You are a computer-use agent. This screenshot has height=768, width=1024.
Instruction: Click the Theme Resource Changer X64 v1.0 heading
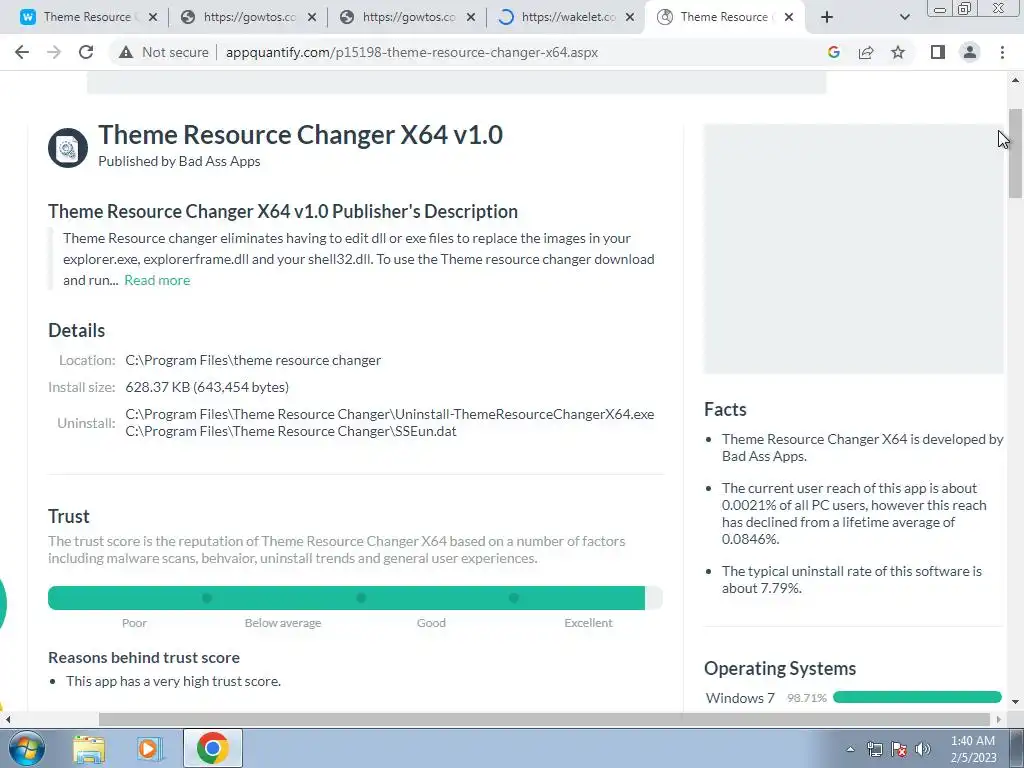[300, 135]
